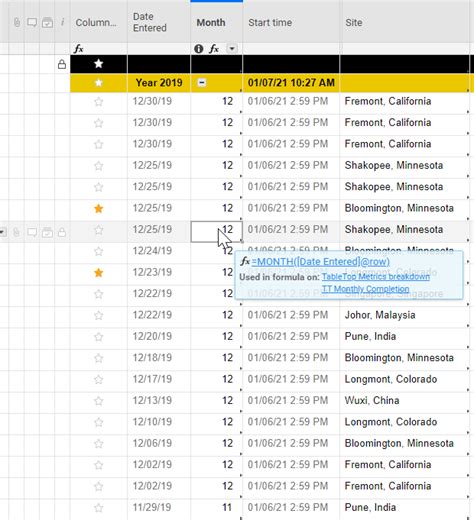The width and height of the screenshot is (474, 520).
Task: Collapse the Year 2019 group with minus button
Action: pos(202,82)
